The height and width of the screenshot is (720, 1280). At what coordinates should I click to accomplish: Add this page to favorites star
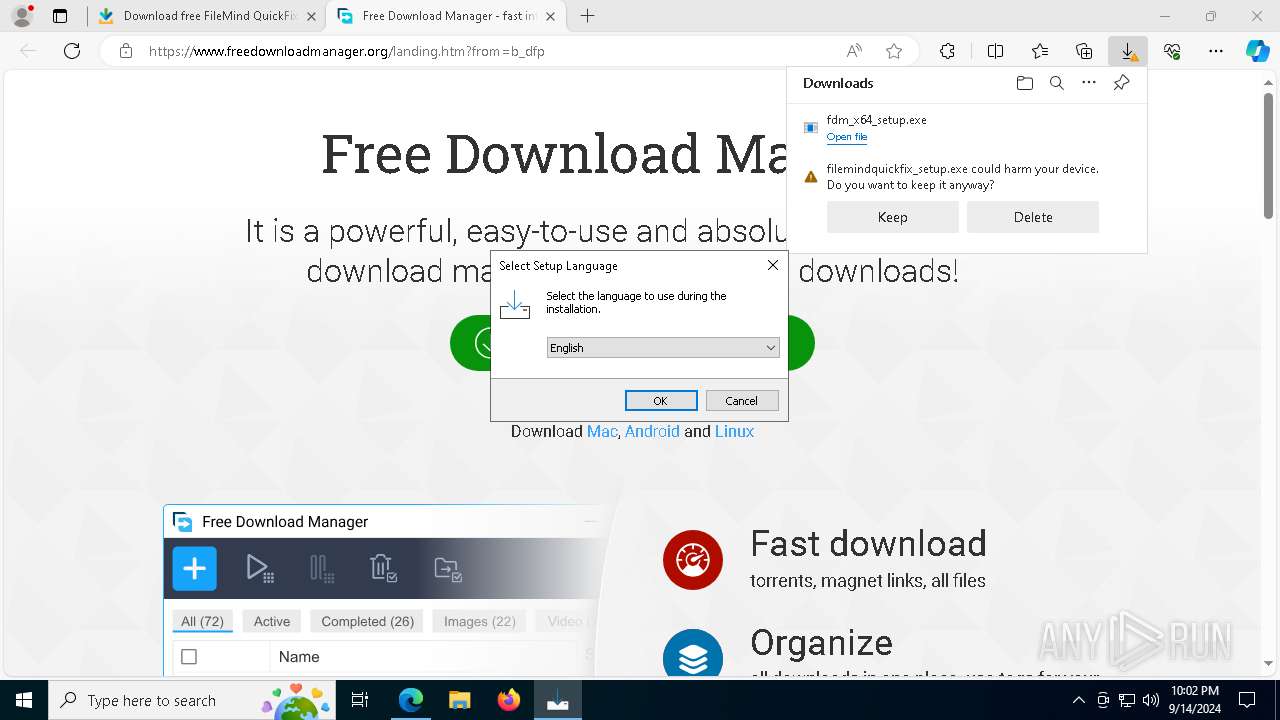(x=894, y=51)
